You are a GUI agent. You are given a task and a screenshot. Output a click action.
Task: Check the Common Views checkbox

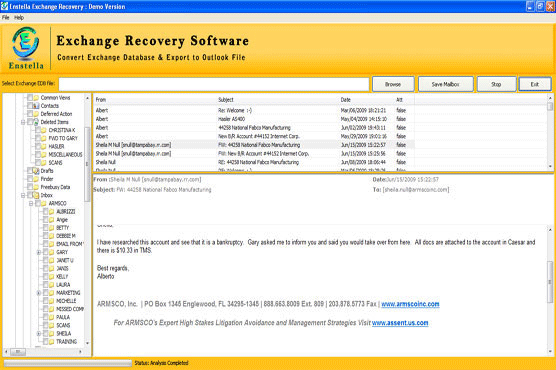tap(30, 97)
